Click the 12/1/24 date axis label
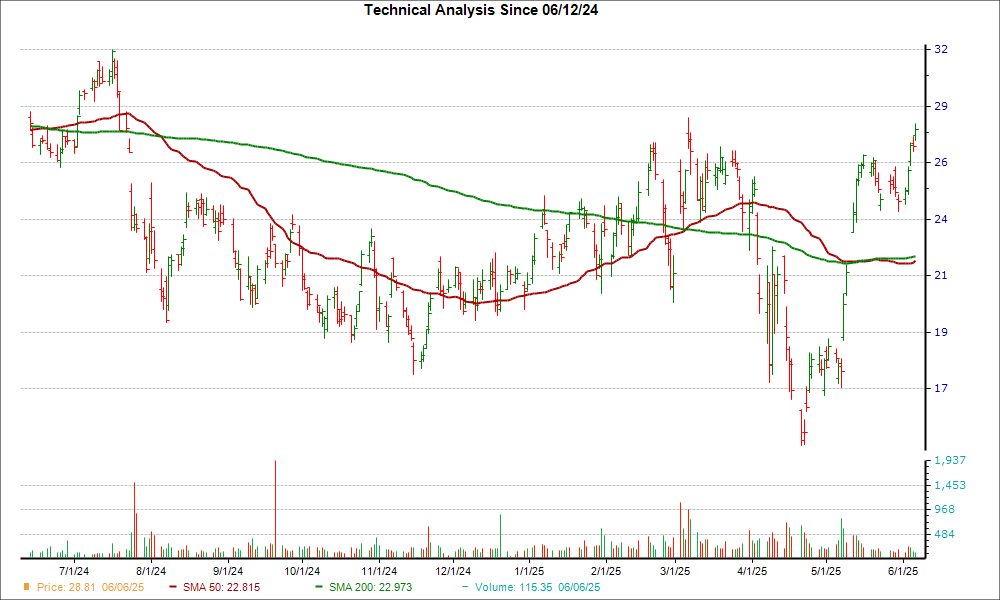Viewport: 1000px width, 600px height. (453, 571)
